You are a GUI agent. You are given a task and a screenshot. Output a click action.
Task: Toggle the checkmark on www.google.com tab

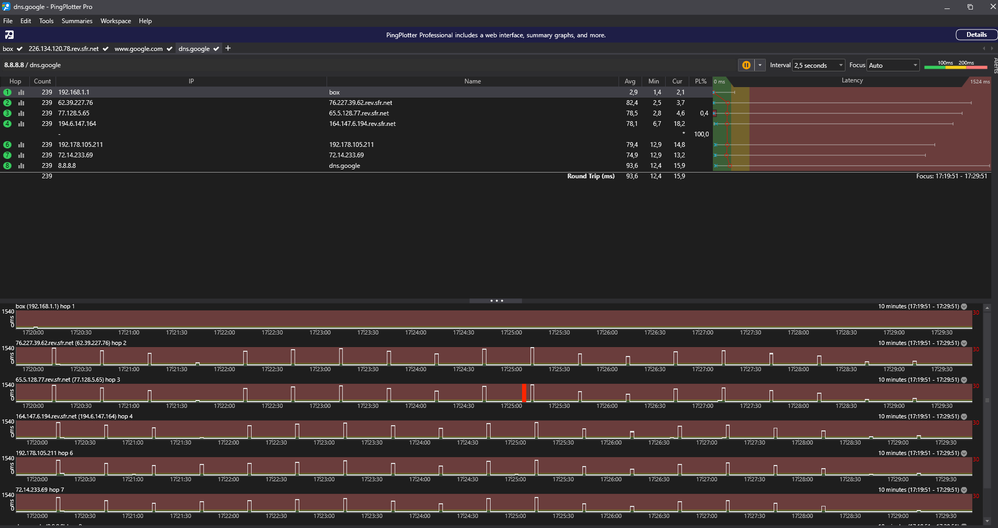[171, 48]
